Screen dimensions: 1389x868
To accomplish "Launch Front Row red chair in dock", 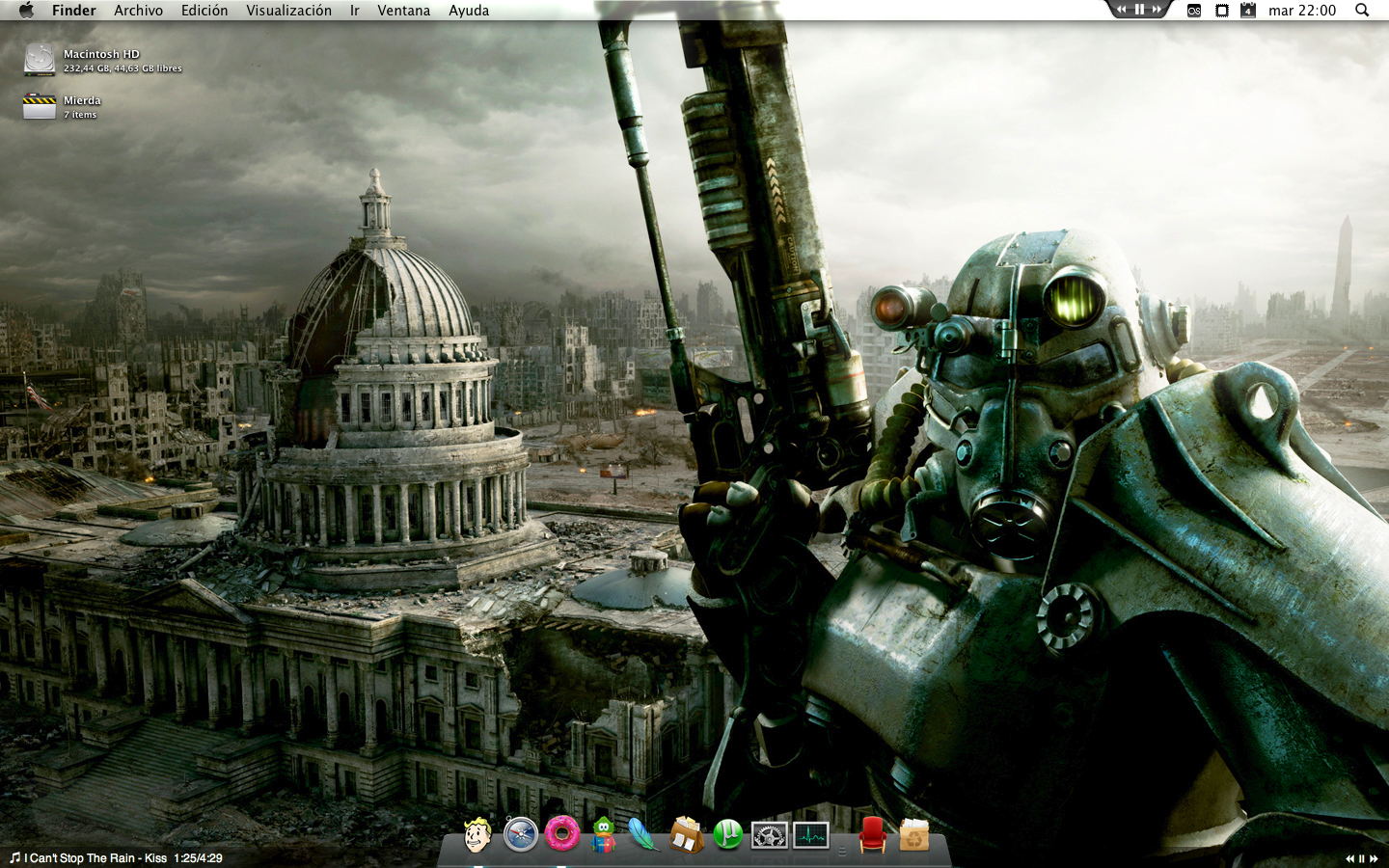I will 872,834.
